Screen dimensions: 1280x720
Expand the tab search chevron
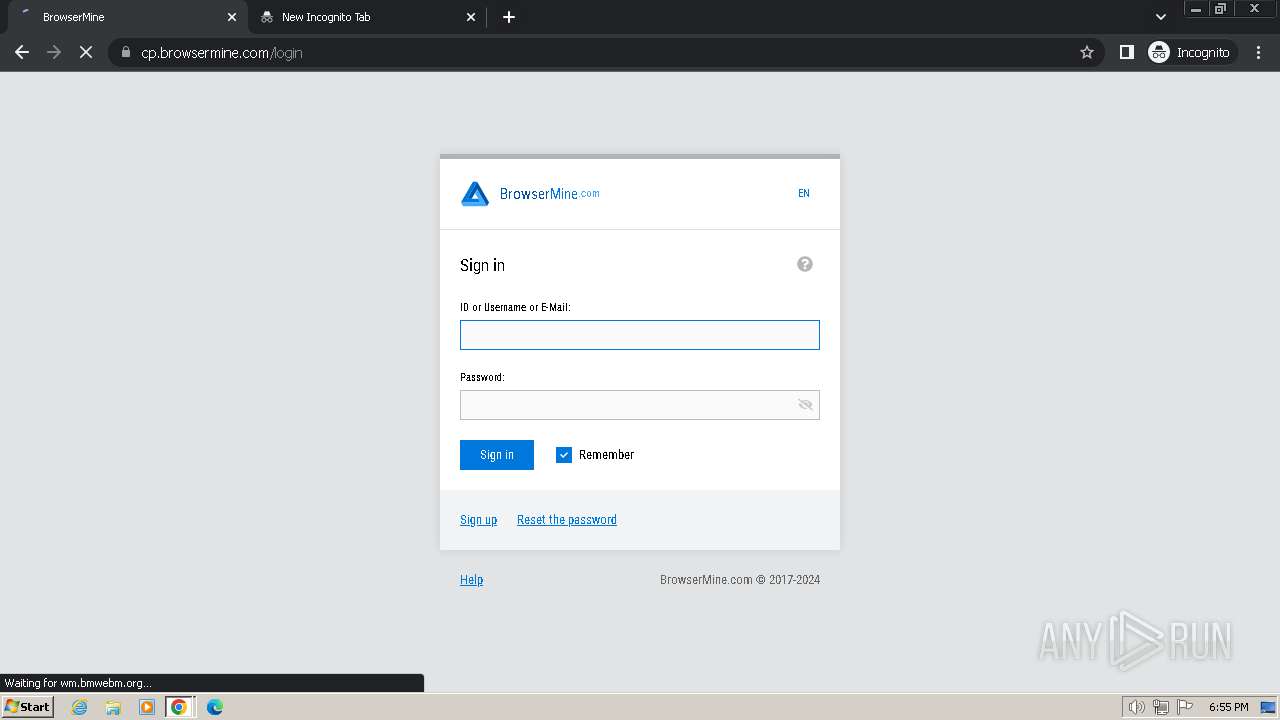click(x=1161, y=17)
